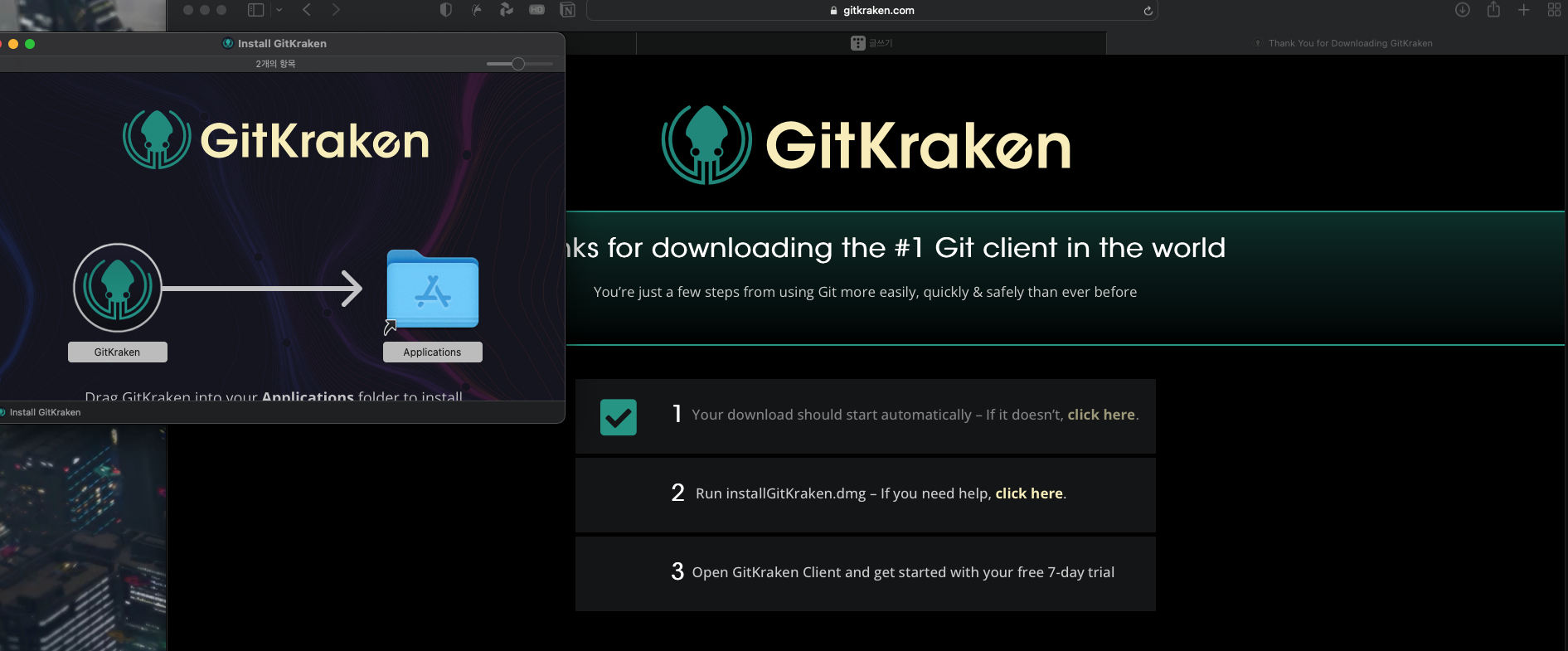Zoom the Install GitKraken window with green button
Screen dimensions: 1568x651
tap(30, 44)
